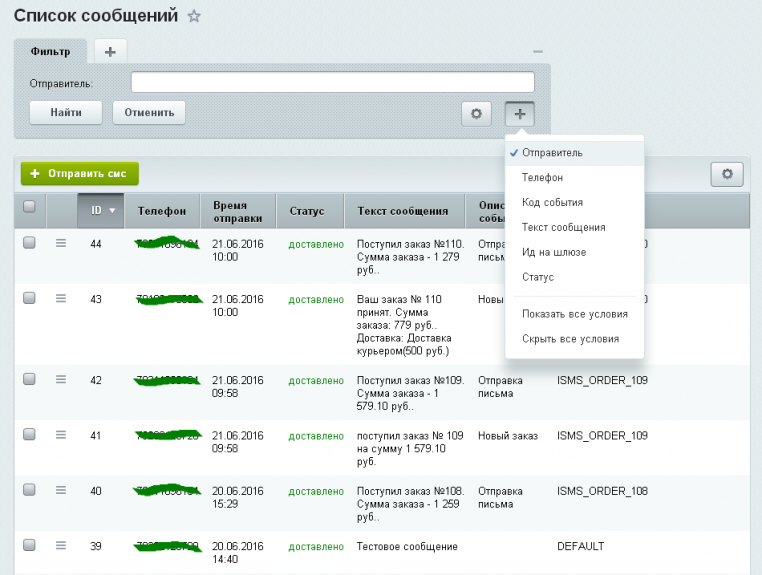
Task: Open row actions menu for message 42
Action: point(61,379)
